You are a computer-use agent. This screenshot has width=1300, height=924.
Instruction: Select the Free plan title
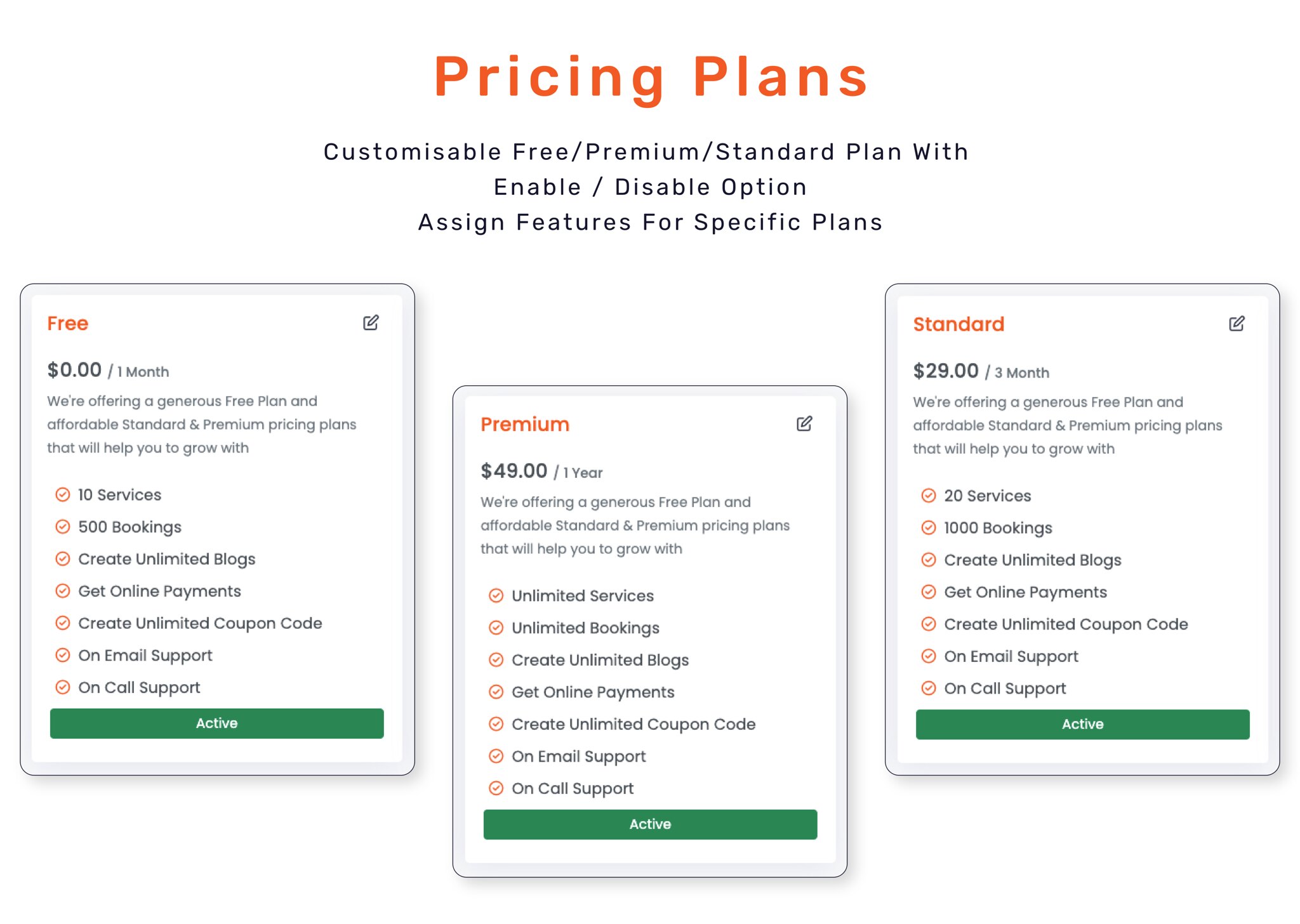click(68, 323)
